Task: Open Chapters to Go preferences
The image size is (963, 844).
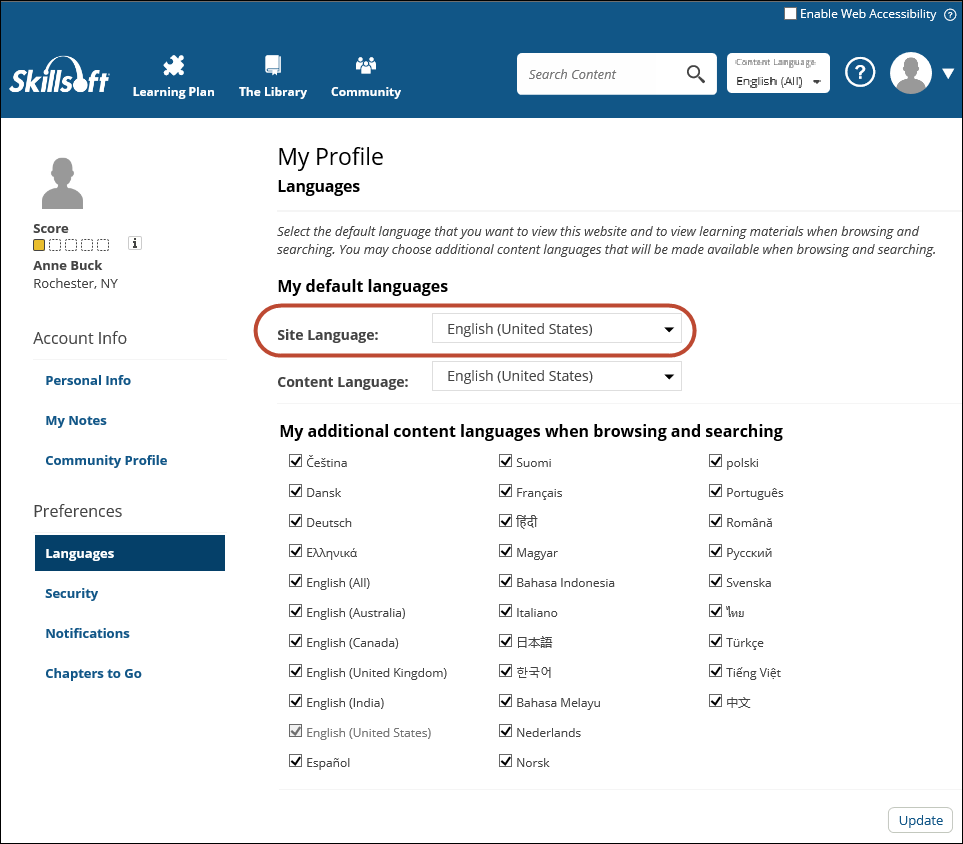Action: 93,673
